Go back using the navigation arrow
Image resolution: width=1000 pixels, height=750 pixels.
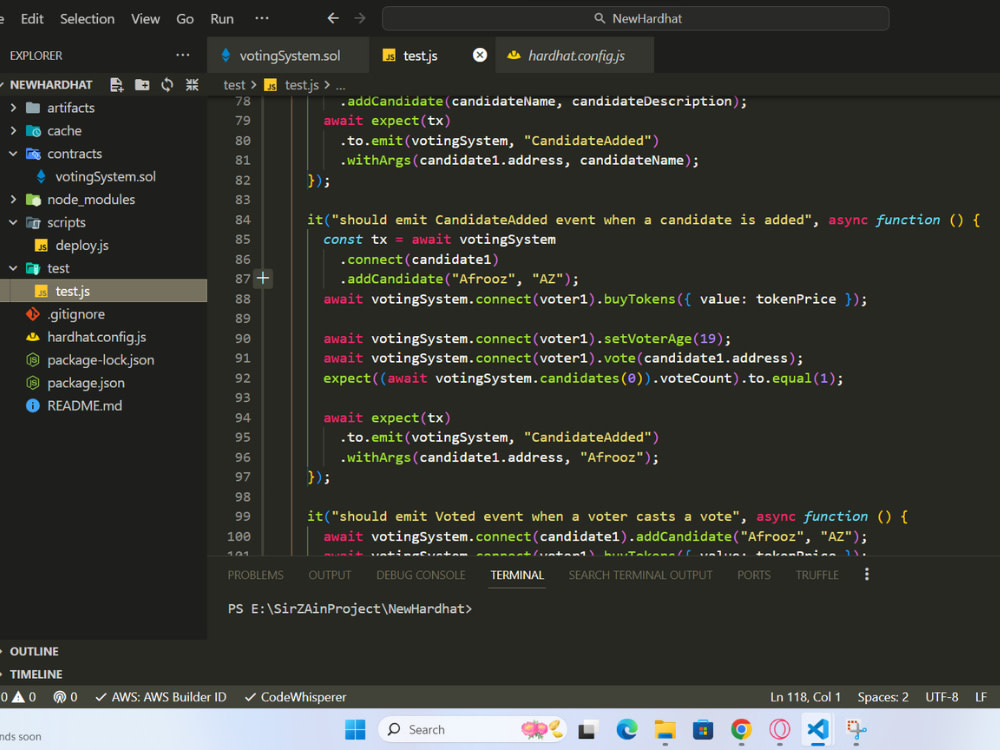coord(333,18)
